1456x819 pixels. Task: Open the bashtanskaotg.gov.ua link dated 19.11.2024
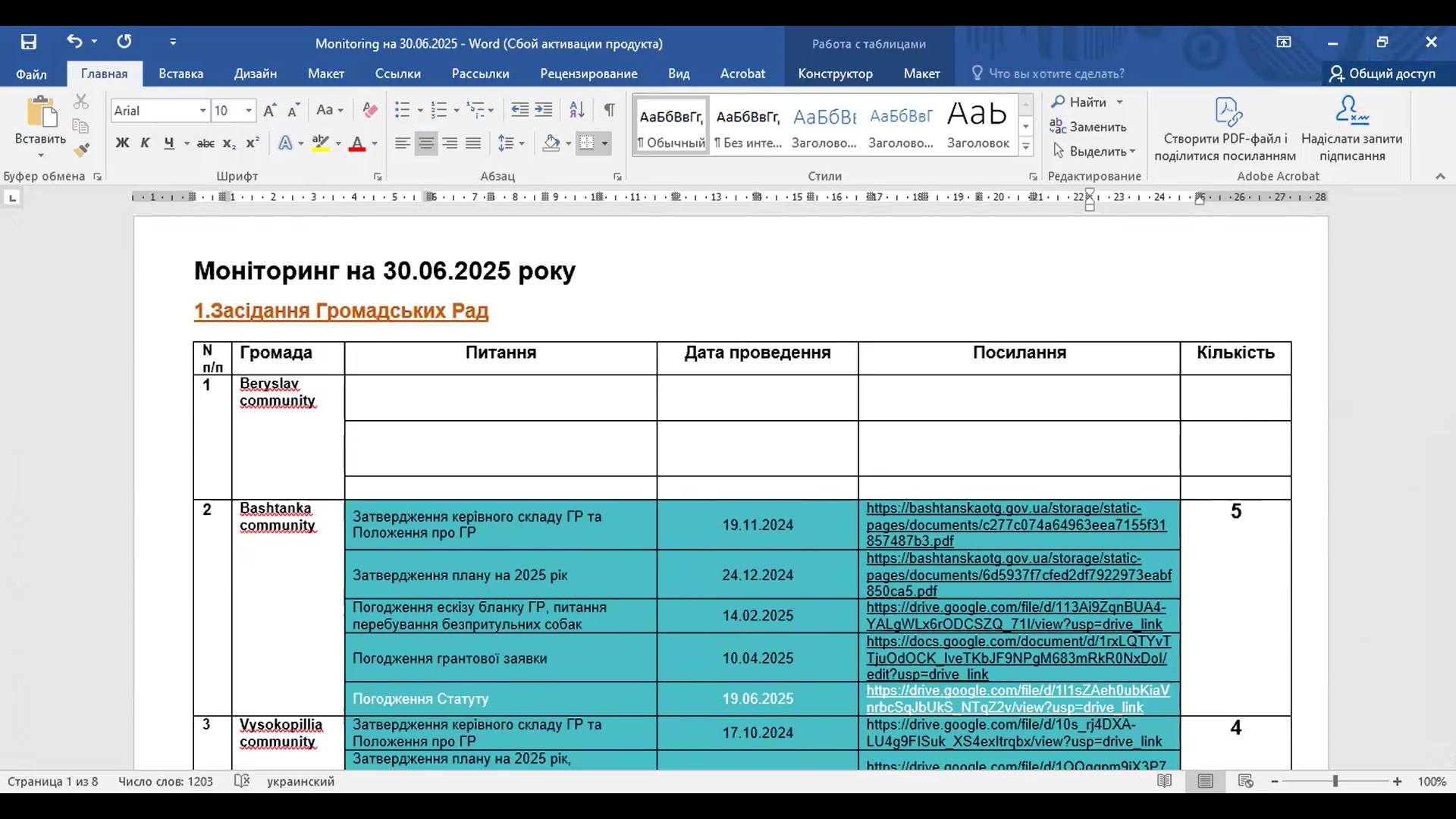[x=1015, y=525]
